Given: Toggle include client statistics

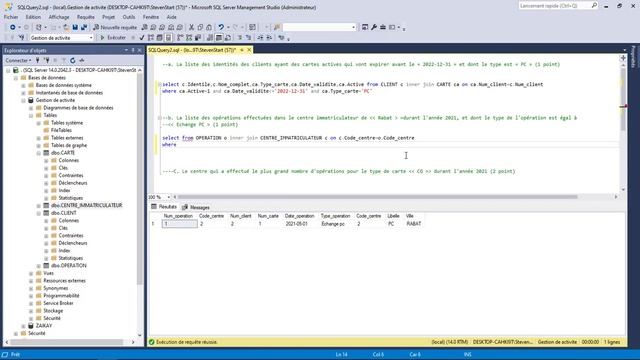Looking at the screenshot, I should tap(198, 38).
